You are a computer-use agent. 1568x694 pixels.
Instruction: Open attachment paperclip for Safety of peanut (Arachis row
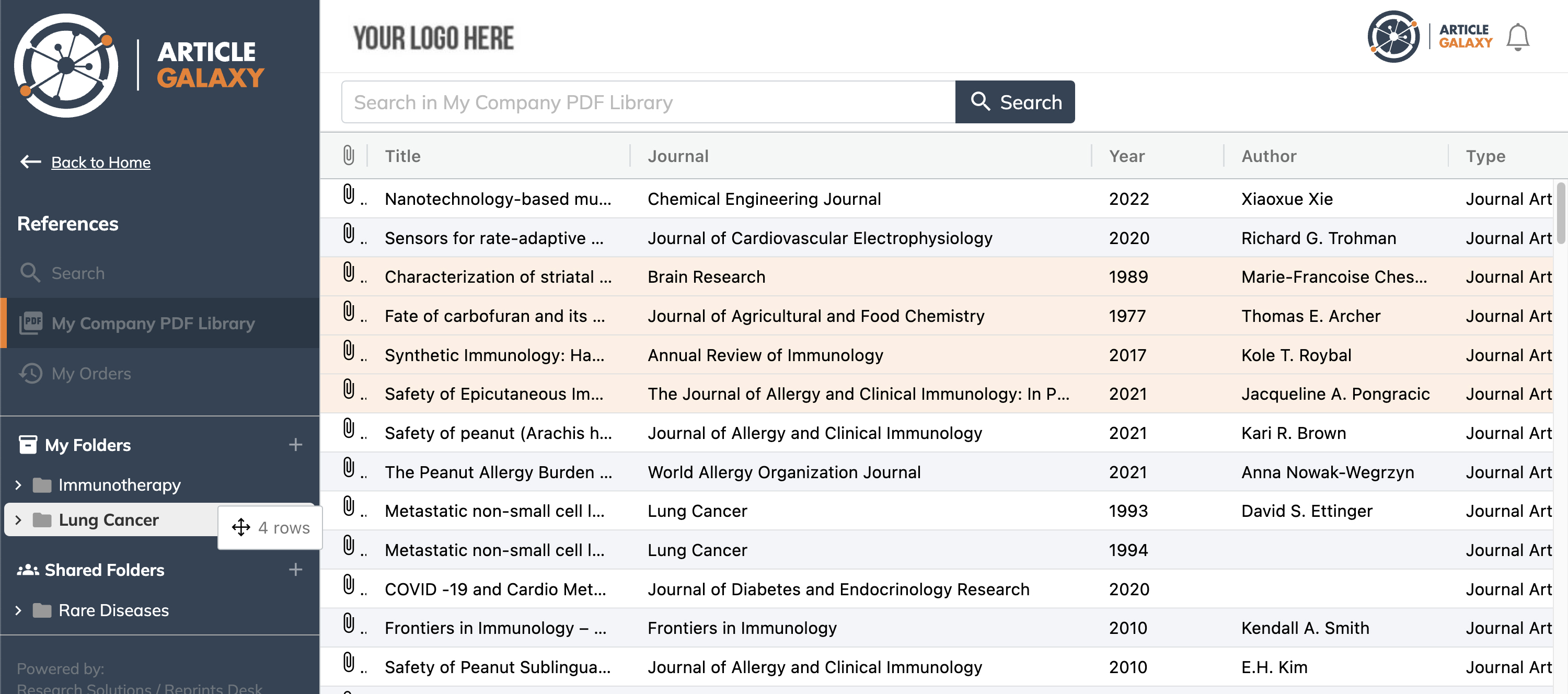pyautogui.click(x=348, y=429)
